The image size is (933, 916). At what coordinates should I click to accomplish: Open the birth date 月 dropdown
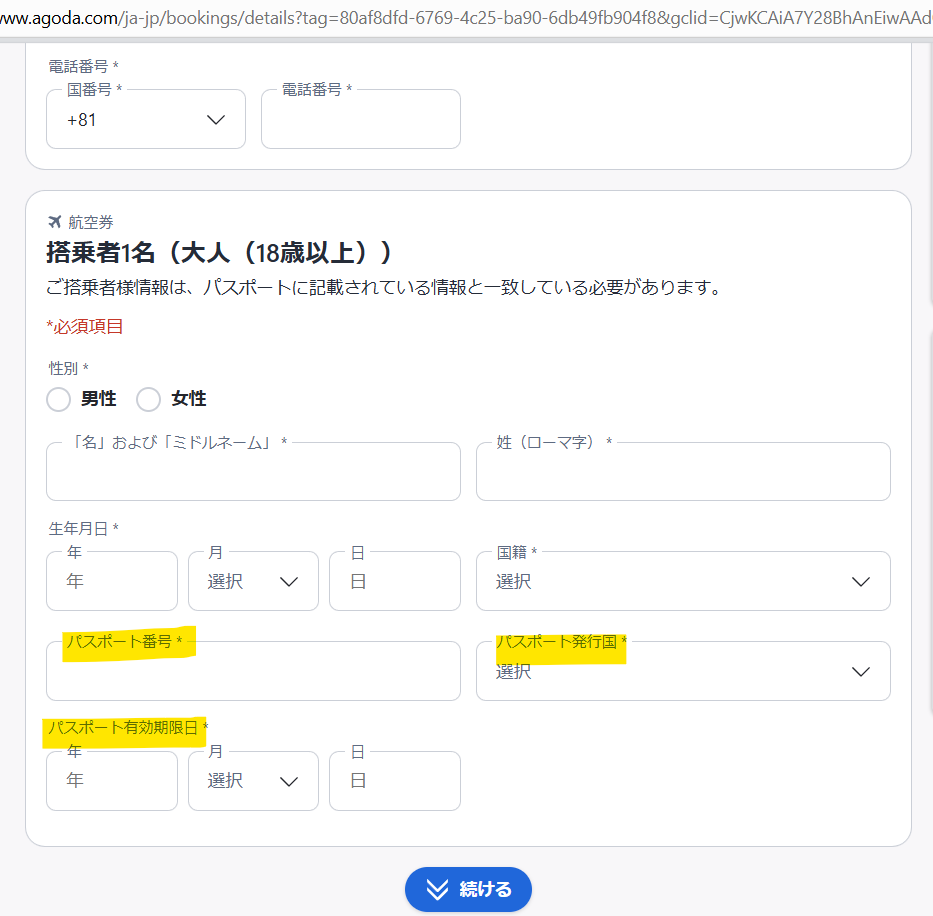point(253,581)
